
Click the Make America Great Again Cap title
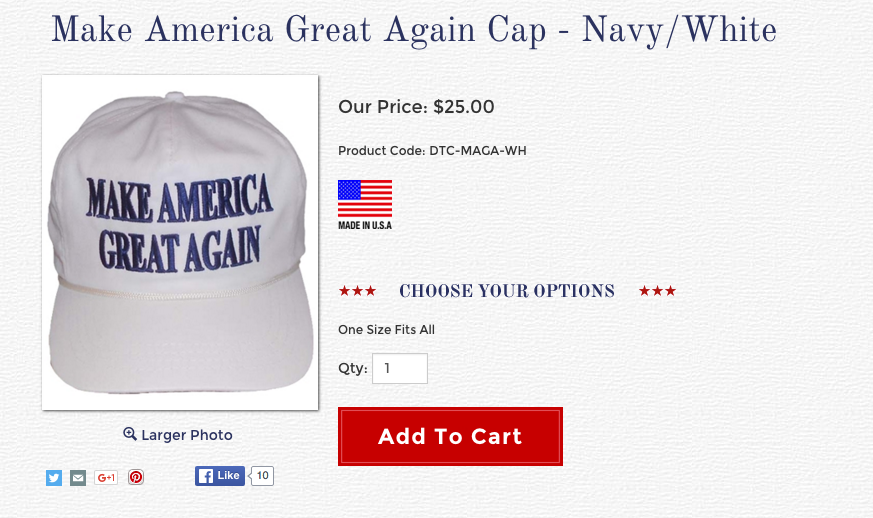pos(414,30)
